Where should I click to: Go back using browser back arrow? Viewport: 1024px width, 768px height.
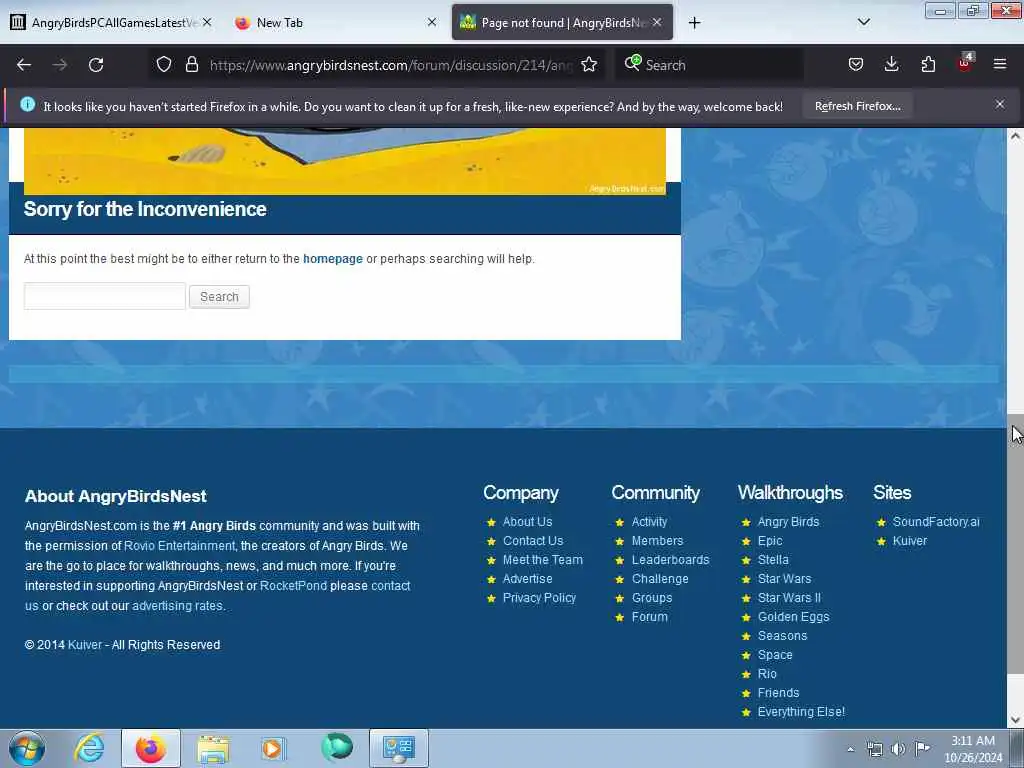point(24,65)
